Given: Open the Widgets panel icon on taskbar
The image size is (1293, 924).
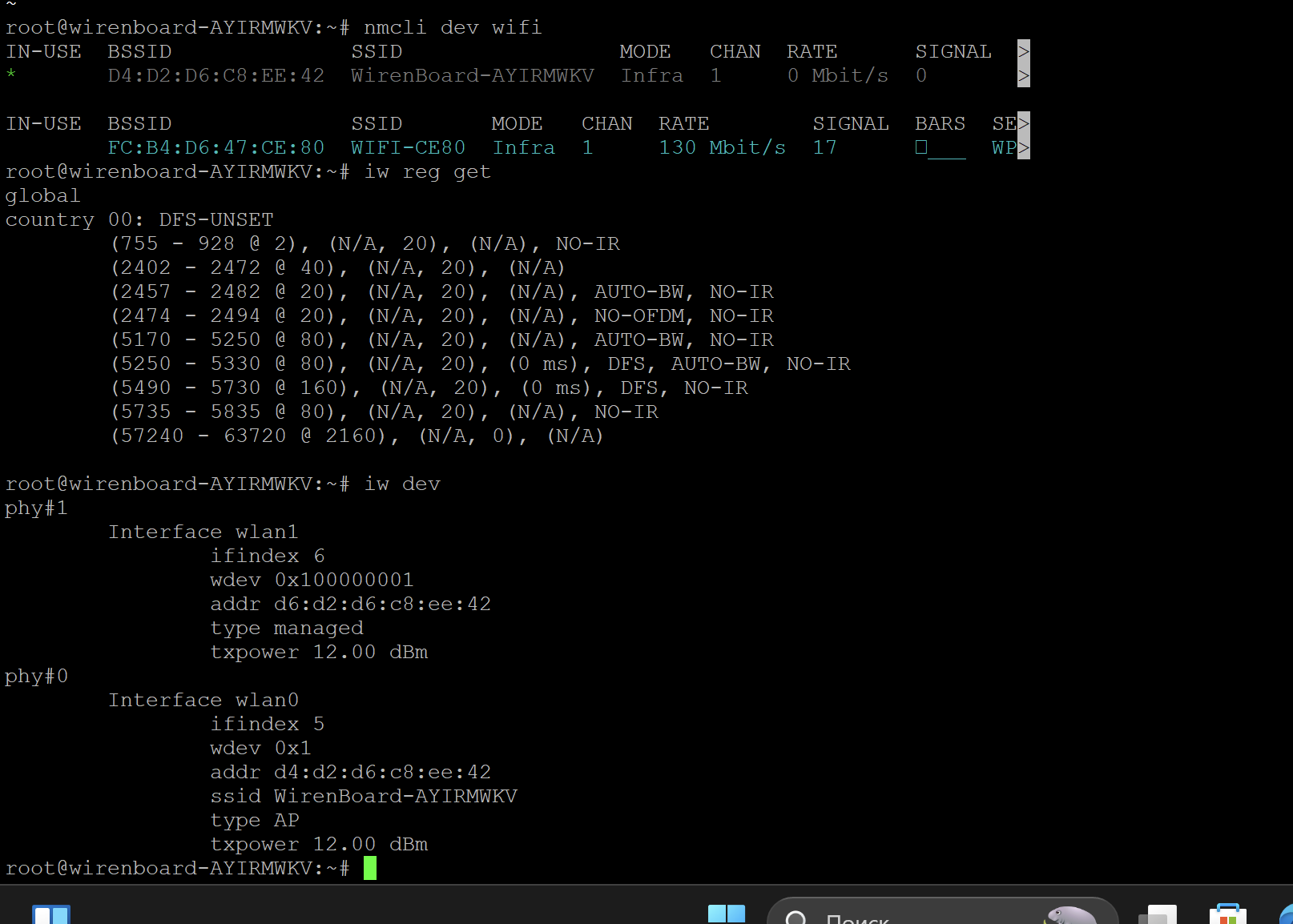Looking at the screenshot, I should tap(51, 914).
